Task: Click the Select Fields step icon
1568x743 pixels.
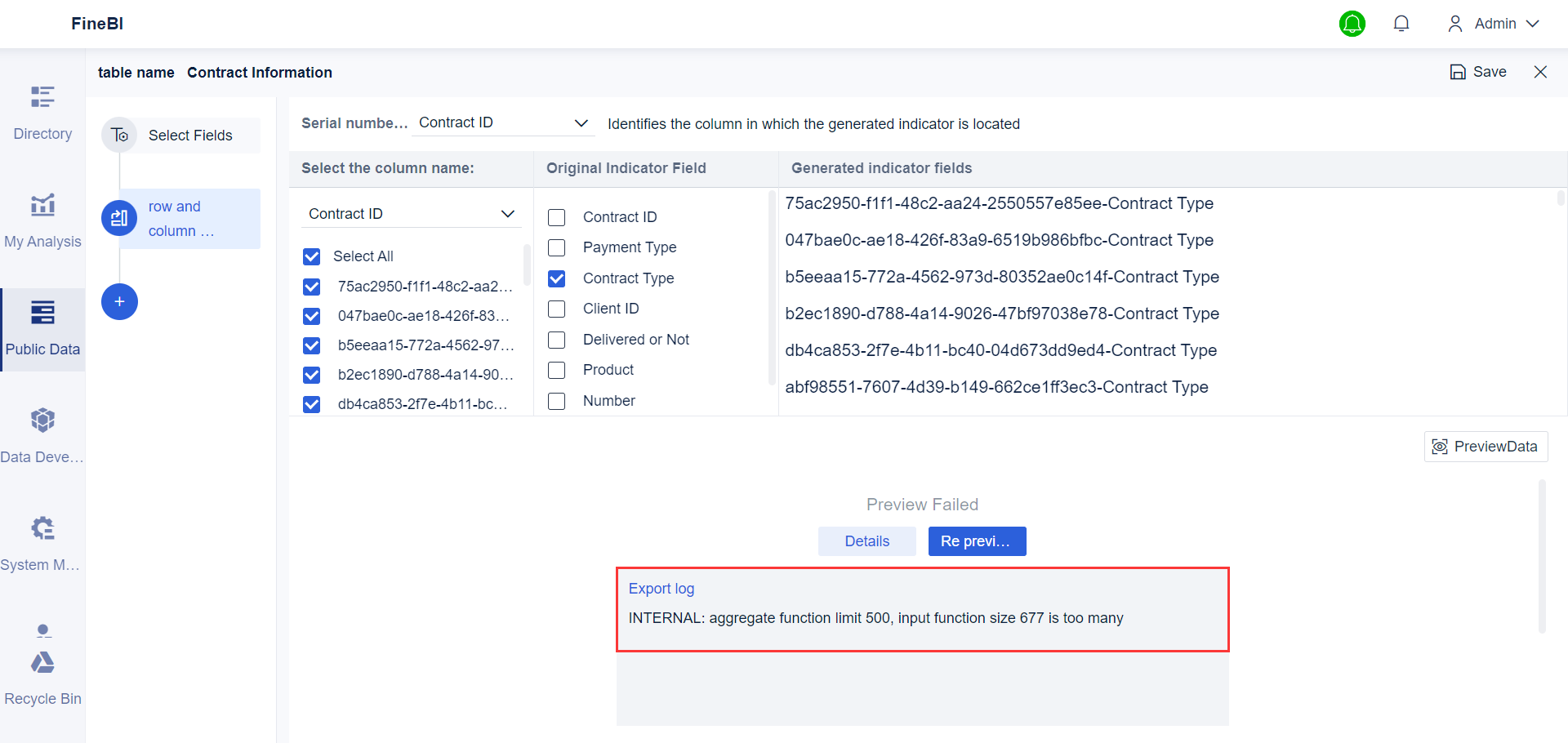Action: (x=119, y=135)
